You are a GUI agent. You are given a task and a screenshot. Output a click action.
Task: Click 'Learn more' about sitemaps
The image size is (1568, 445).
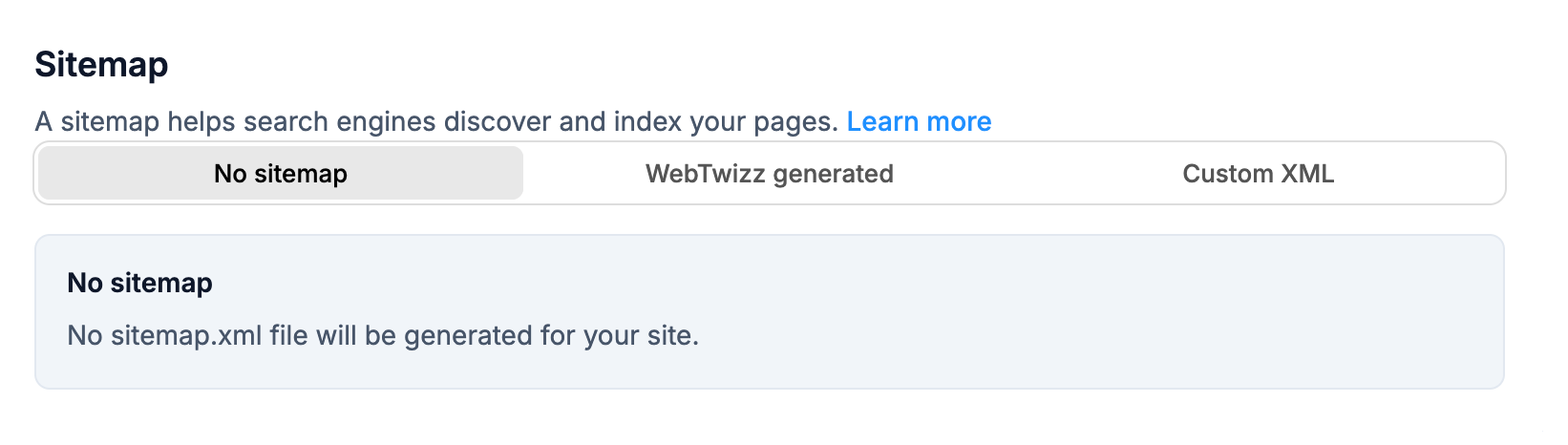pos(919,122)
